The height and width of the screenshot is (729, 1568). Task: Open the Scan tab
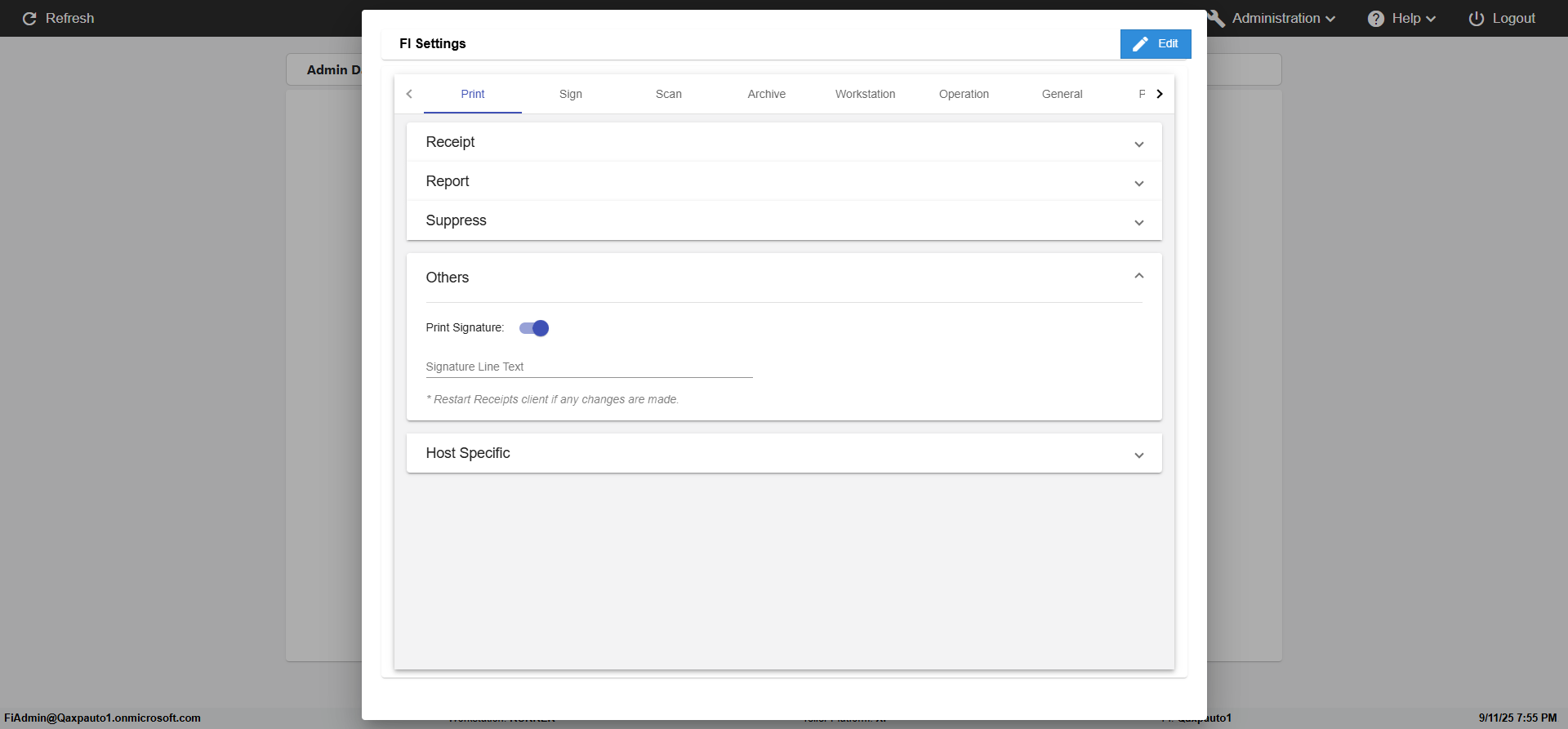click(669, 94)
